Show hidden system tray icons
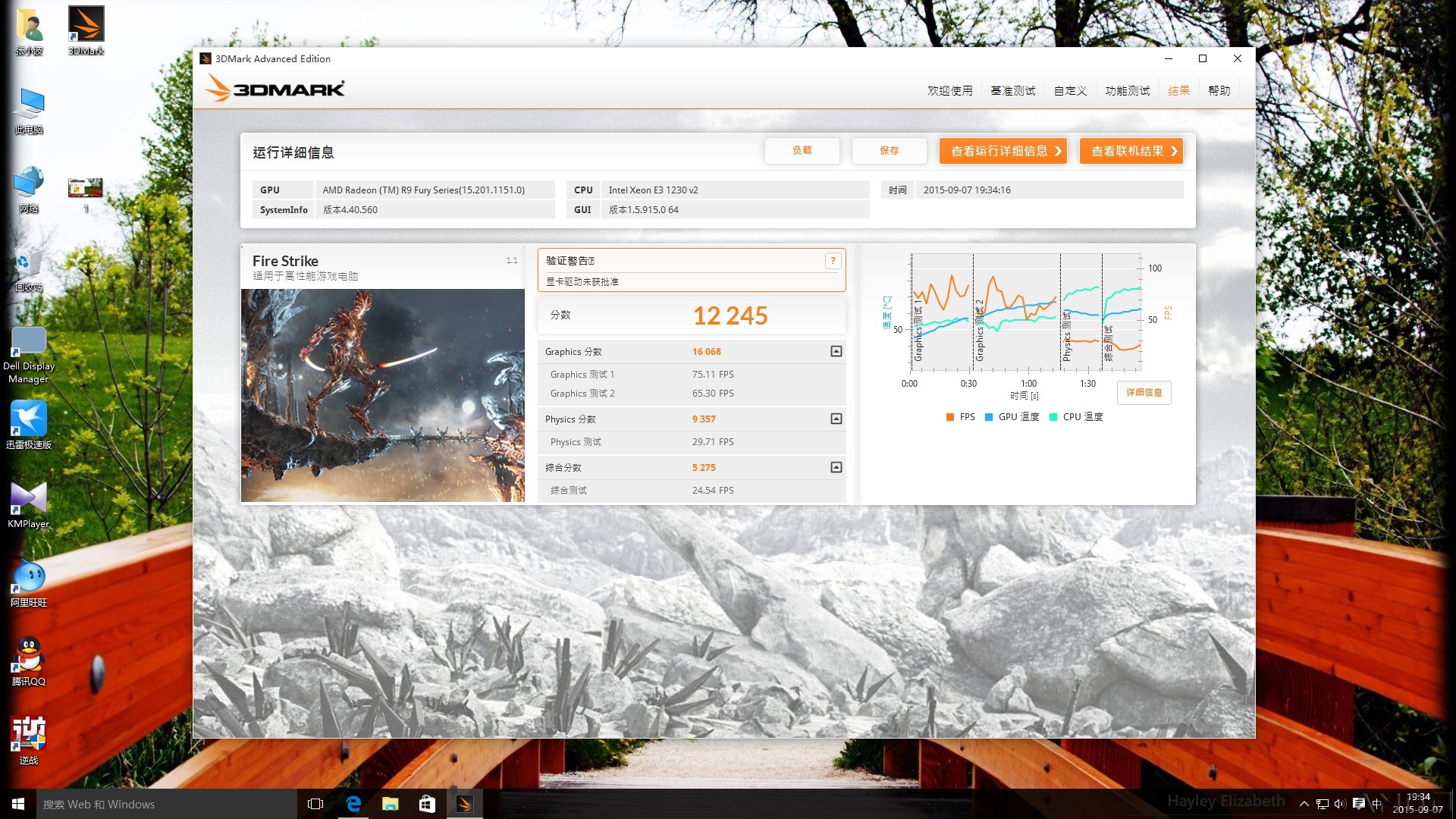The width and height of the screenshot is (1456, 819). click(1304, 804)
